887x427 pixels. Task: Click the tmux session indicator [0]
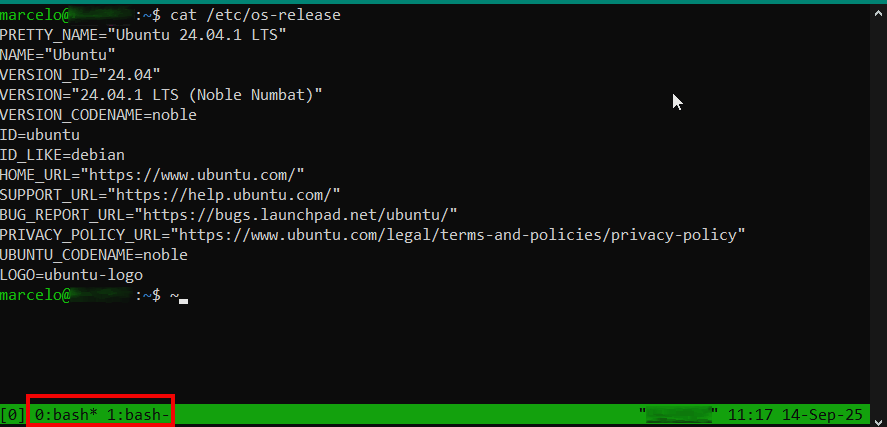13,413
